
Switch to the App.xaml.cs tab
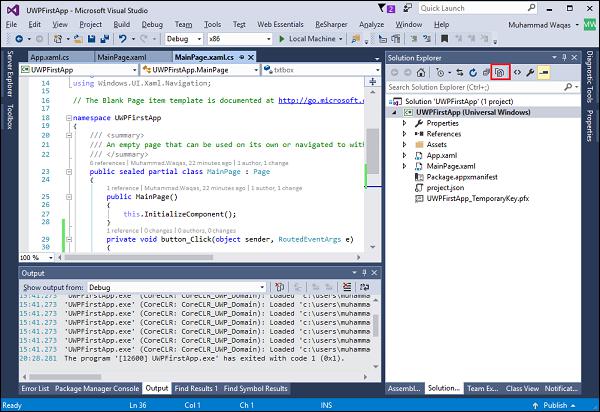[x=50, y=56]
